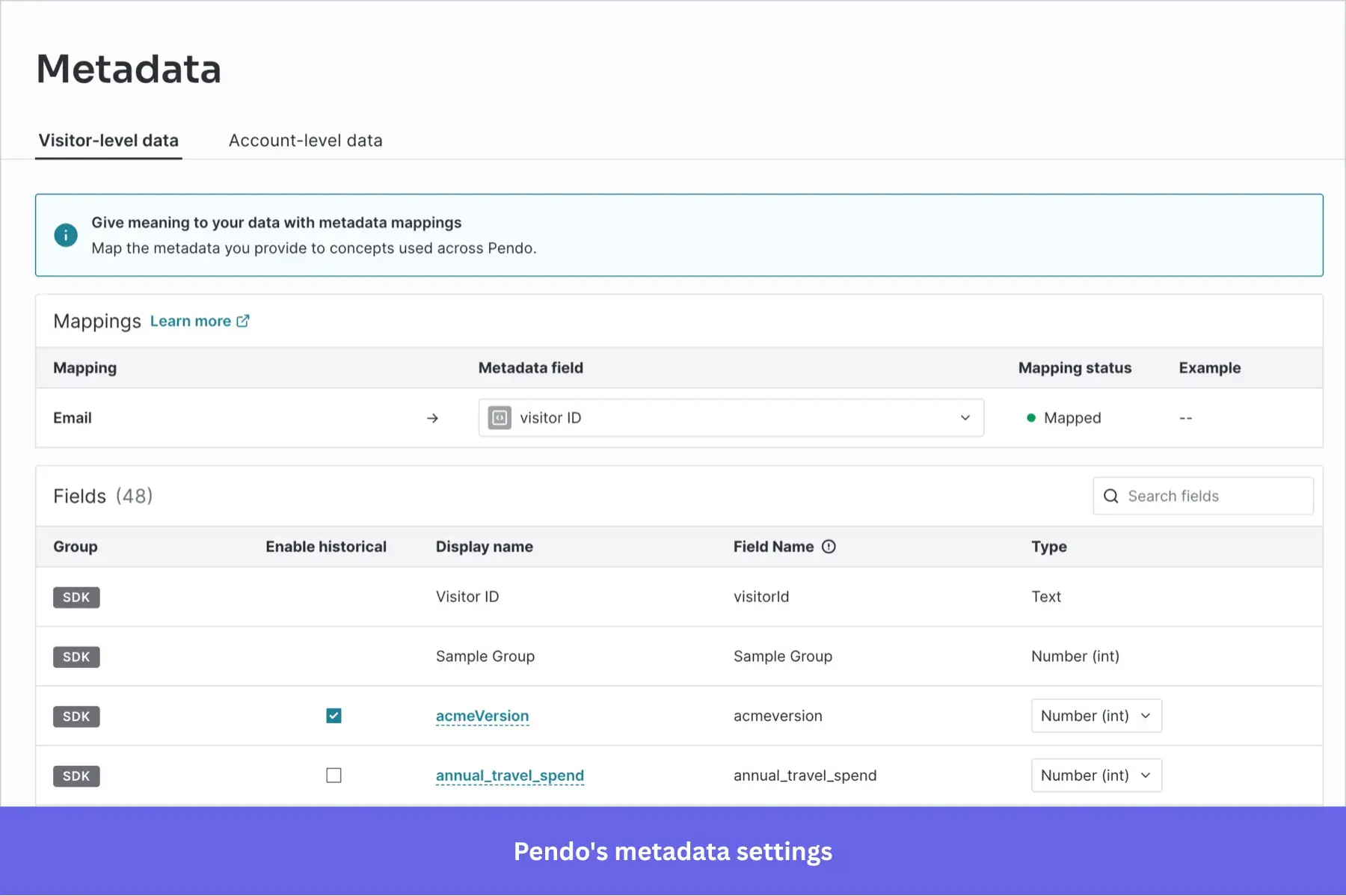Click the search magnifier icon in Fields panel
The height and width of the screenshot is (896, 1346).
click(1111, 496)
